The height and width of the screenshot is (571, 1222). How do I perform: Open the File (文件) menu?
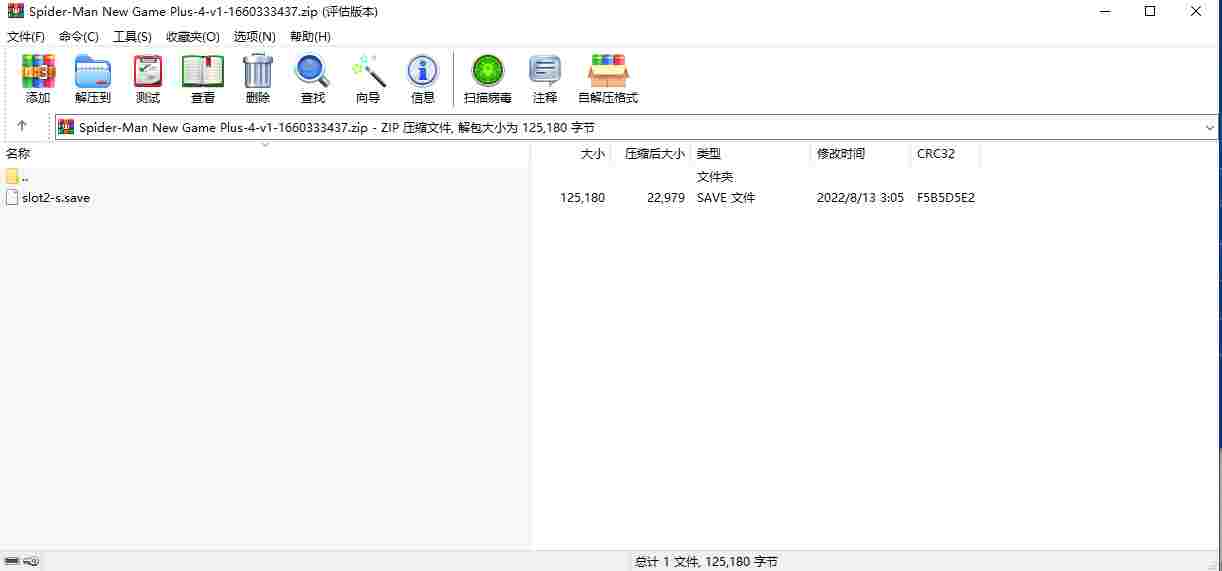[x=26, y=36]
